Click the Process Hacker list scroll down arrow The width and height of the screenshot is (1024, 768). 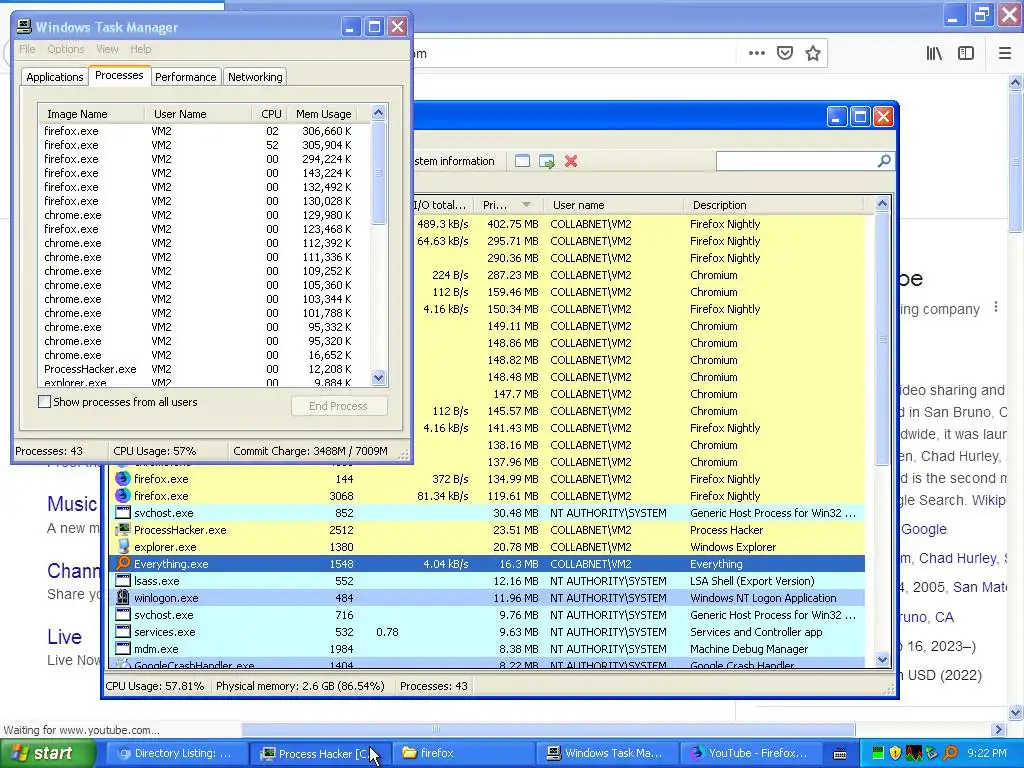[882, 660]
